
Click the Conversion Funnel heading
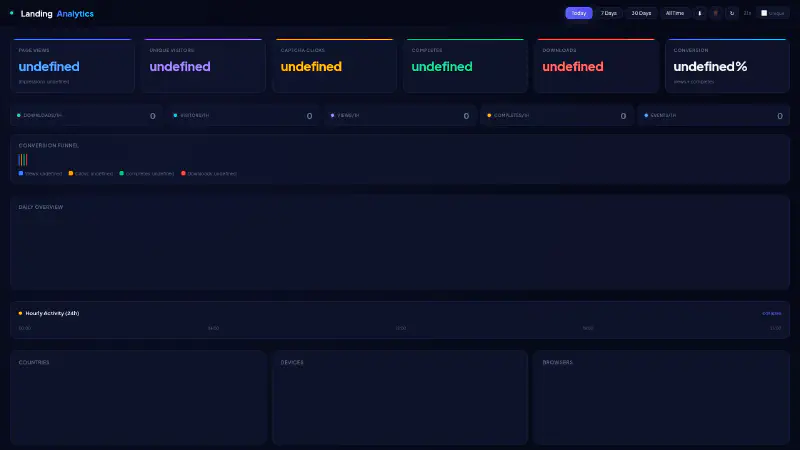(x=48, y=145)
